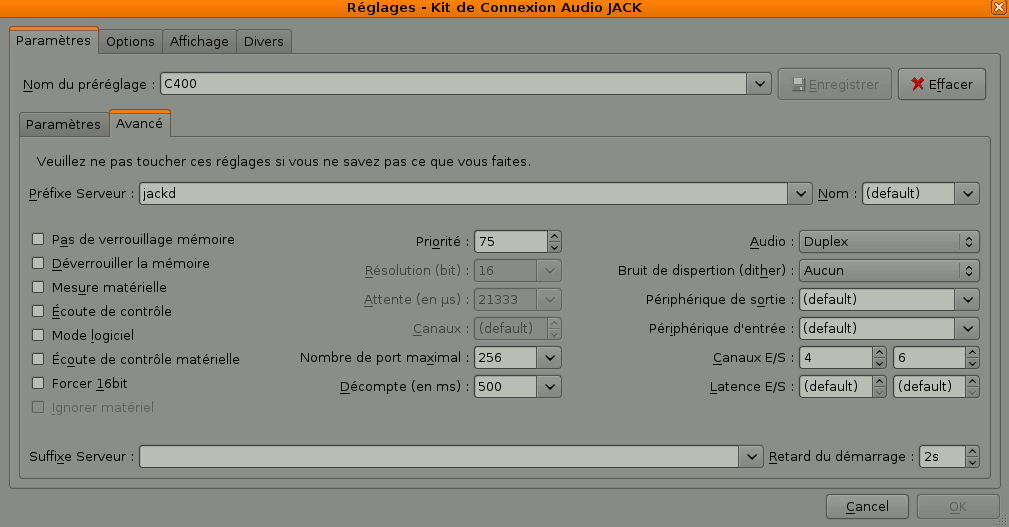This screenshot has height=527, width=1009.
Task: Expand the Suffixe Serveur dropdown arrow
Action: click(751, 456)
